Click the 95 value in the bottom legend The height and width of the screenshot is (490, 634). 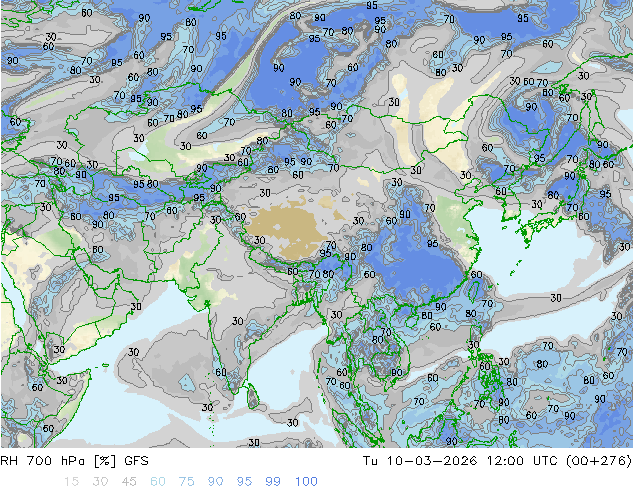click(244, 482)
